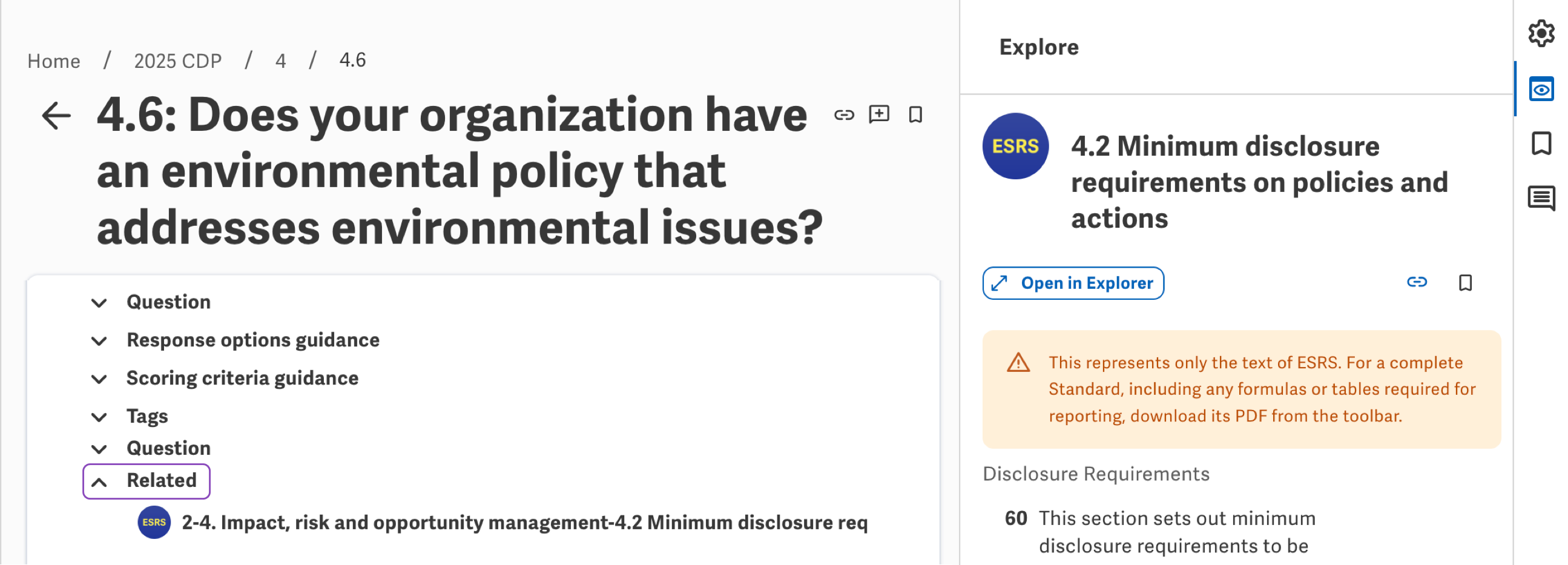
Task: Open related 2-4 Impact, risk and opportunity link
Action: pos(525,523)
